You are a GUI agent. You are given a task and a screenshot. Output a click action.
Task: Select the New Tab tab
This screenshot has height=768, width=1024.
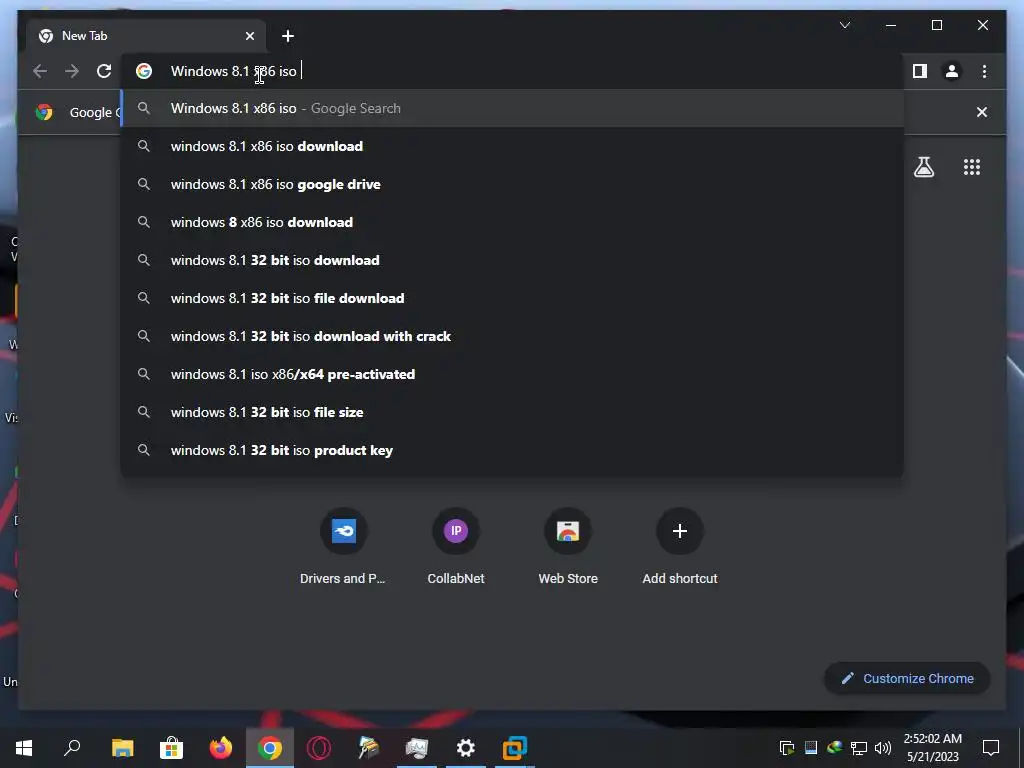pyautogui.click(x=147, y=36)
